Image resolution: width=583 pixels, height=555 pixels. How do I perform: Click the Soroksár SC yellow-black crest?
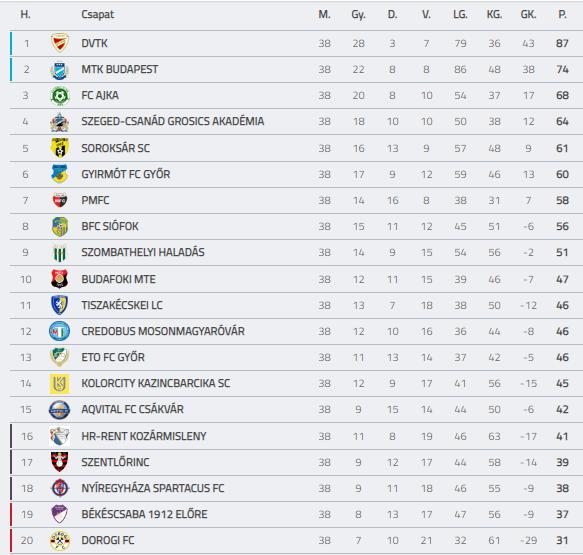pos(59,148)
